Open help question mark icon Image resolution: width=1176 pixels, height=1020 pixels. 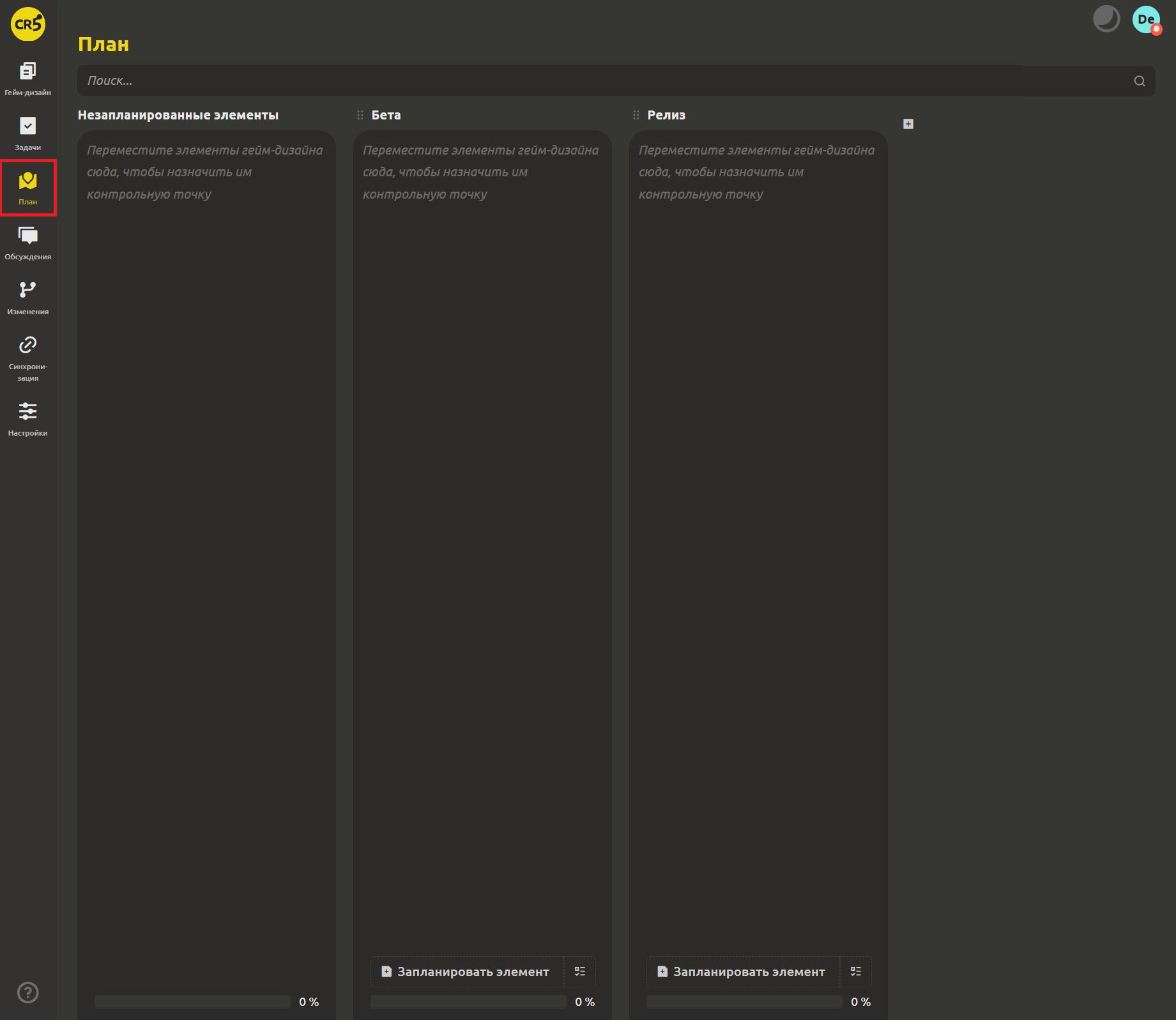point(28,993)
